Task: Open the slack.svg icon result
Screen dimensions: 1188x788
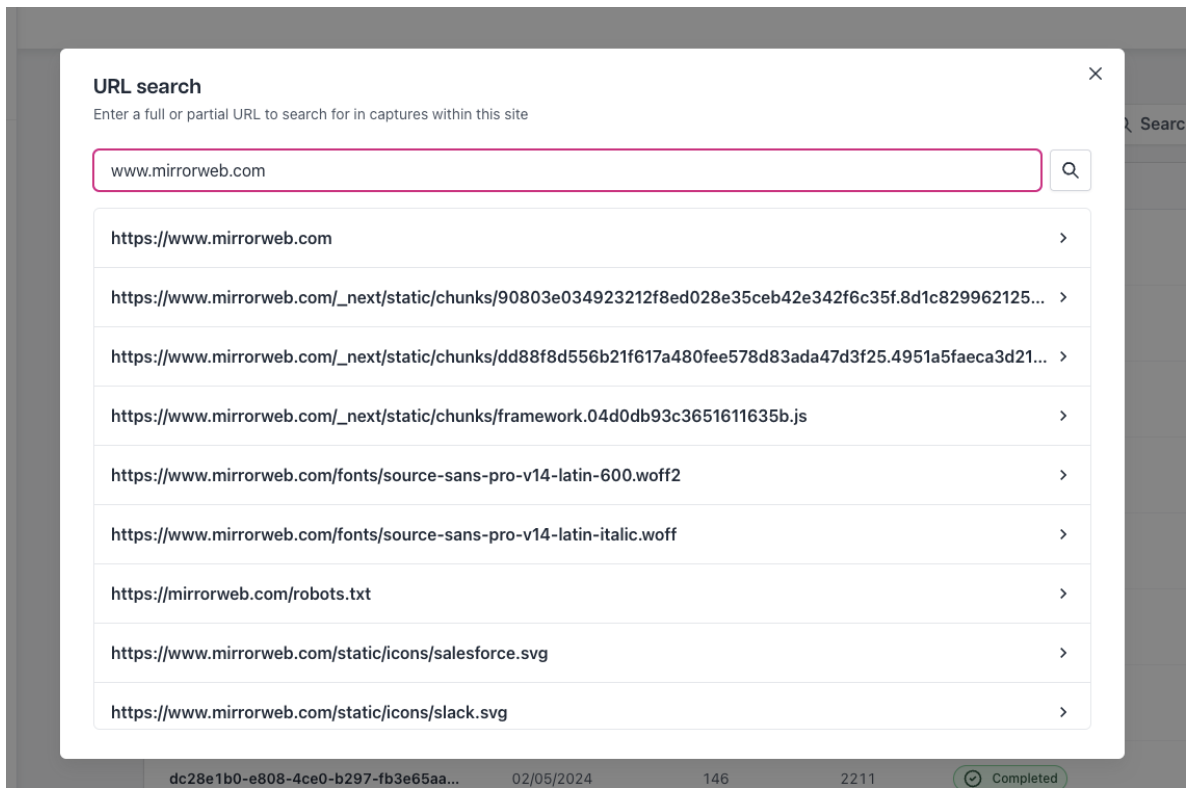Action: (x=592, y=707)
